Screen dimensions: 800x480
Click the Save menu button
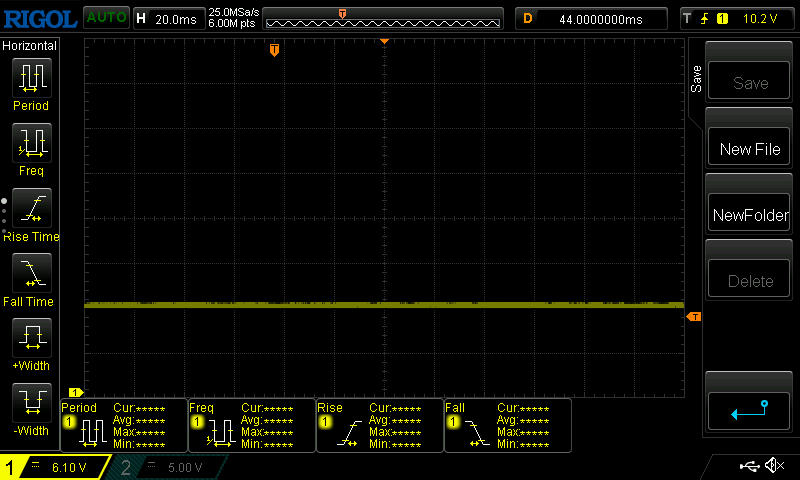[x=749, y=83]
